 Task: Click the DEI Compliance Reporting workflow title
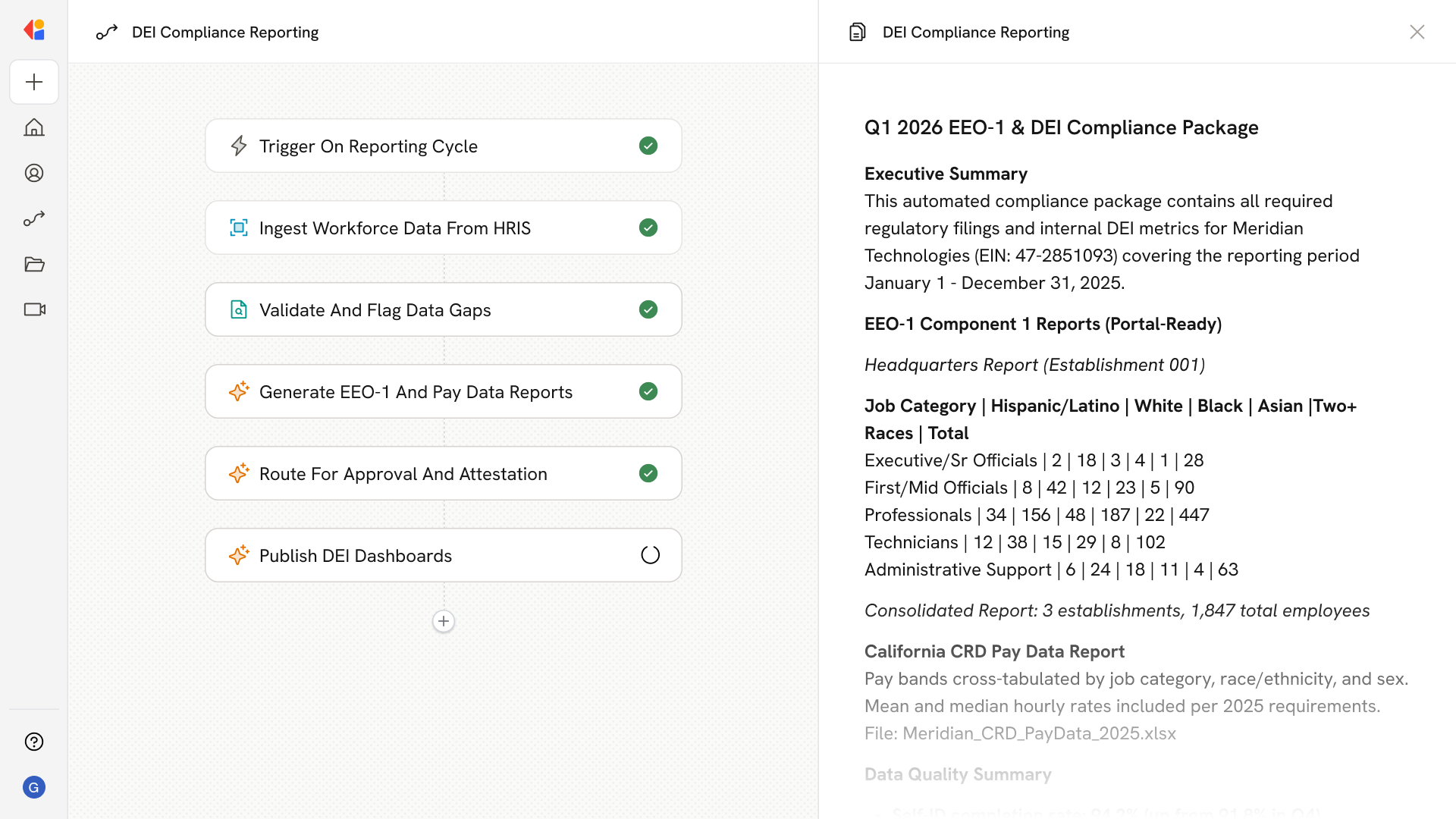click(224, 32)
